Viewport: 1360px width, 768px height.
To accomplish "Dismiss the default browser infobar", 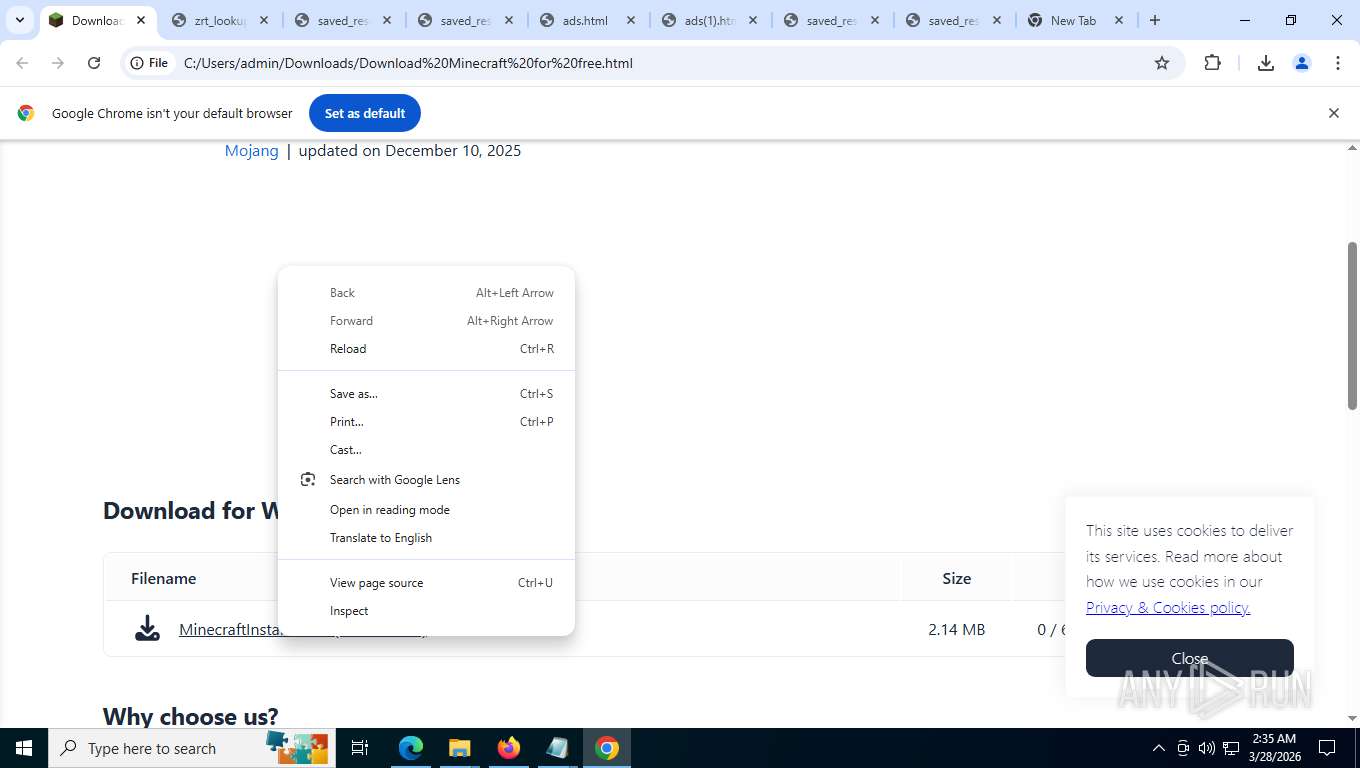I will click(1333, 113).
